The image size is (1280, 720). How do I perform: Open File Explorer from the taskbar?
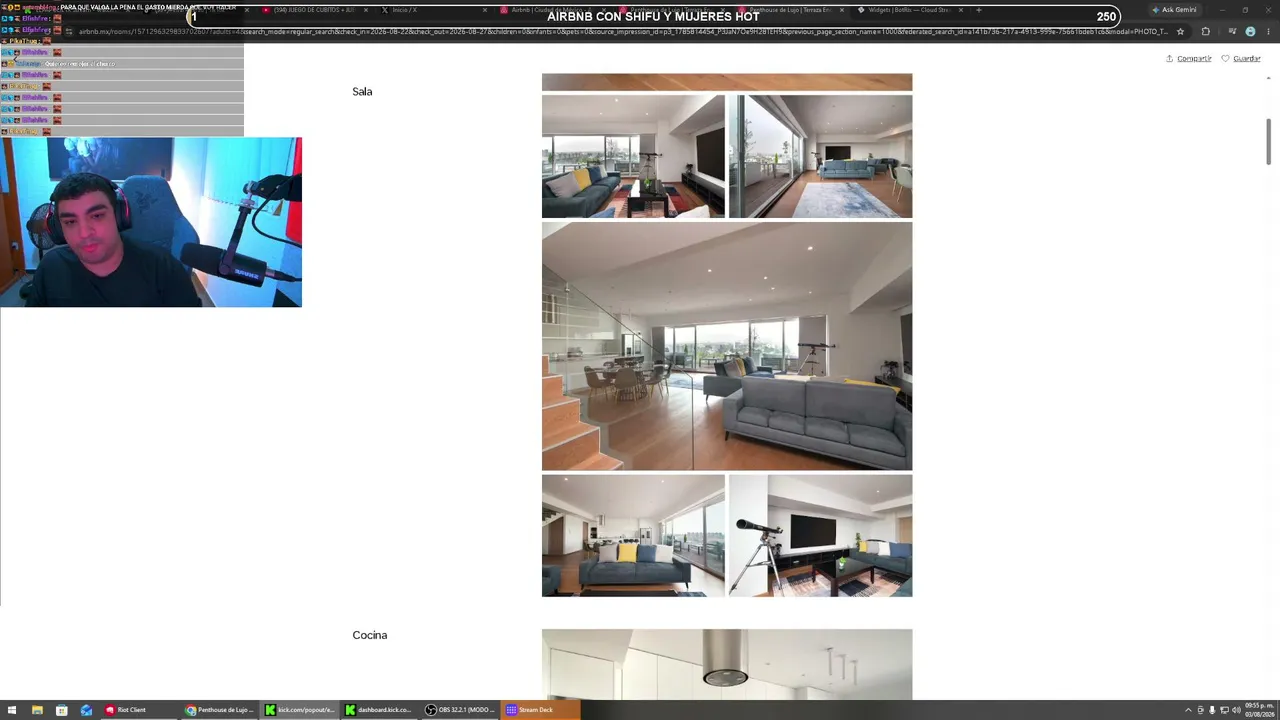(37, 710)
